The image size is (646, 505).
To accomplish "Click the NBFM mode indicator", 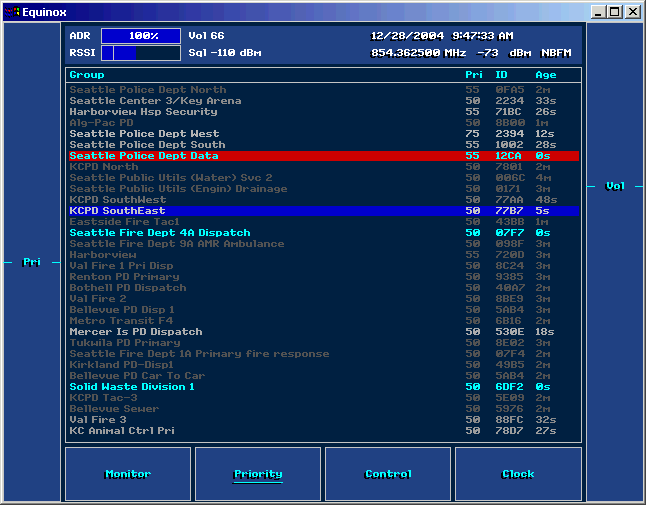I will tap(556, 53).
